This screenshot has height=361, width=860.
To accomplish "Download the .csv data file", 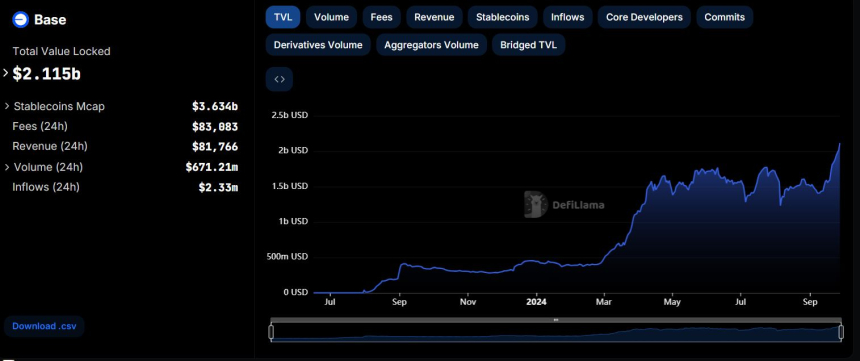I will point(44,326).
